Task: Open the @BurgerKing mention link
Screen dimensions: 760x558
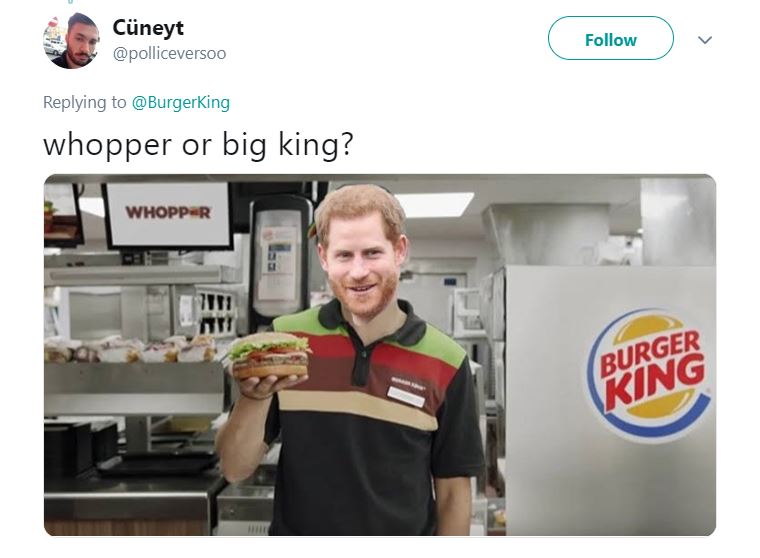Action: 181,102
